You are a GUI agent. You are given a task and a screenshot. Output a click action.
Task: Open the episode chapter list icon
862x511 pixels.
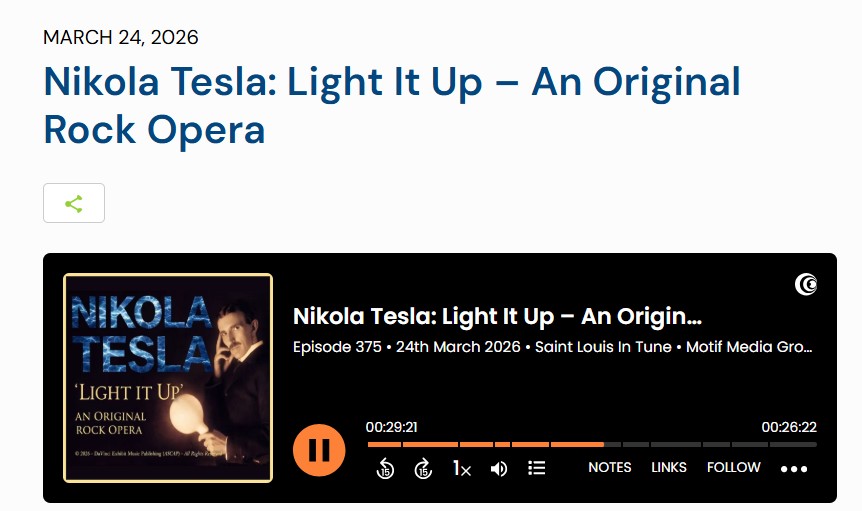[x=537, y=468]
